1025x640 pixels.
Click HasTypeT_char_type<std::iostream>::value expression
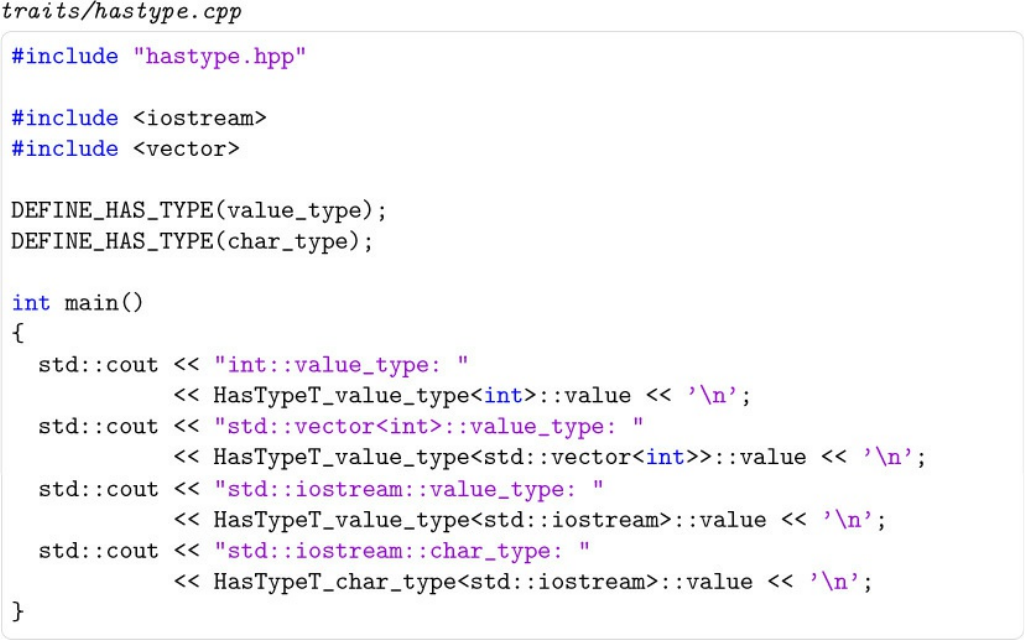coord(483,582)
